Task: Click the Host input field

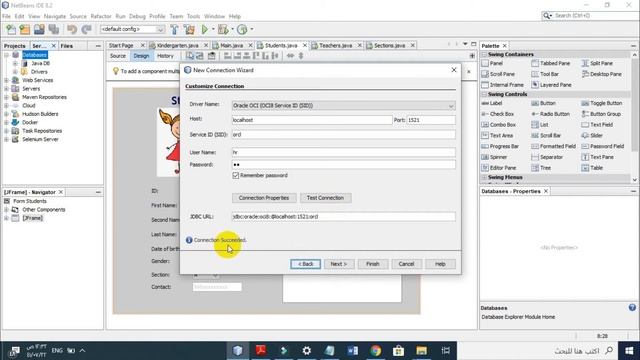Action: click(x=312, y=120)
